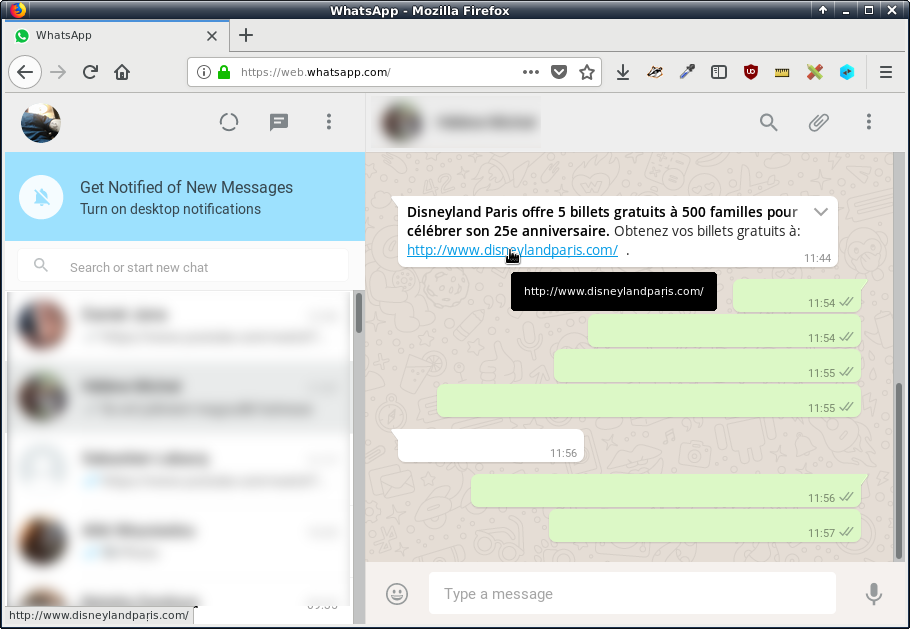Click the blue hexagon extension icon

(x=847, y=72)
